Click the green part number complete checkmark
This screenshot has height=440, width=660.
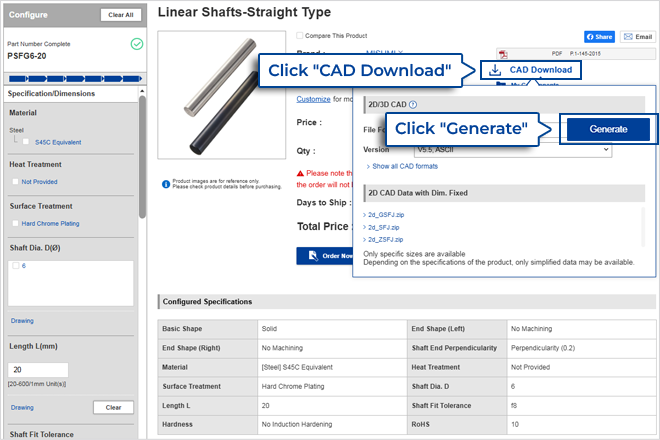[x=136, y=44]
